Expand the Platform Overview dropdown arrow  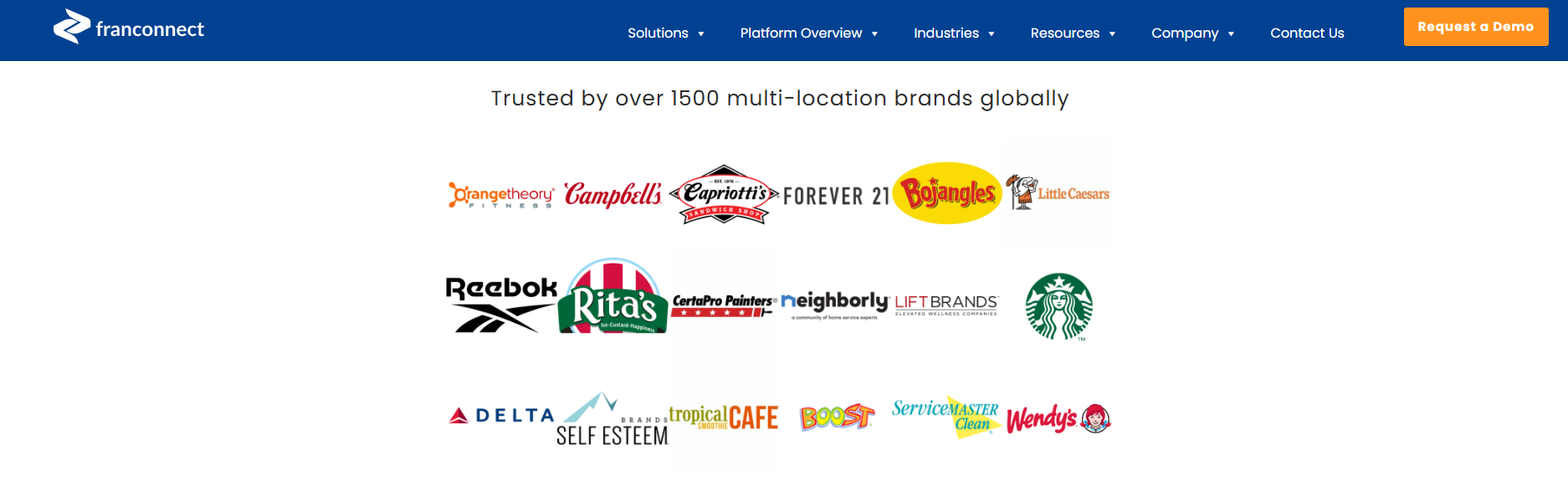pyautogui.click(x=874, y=33)
